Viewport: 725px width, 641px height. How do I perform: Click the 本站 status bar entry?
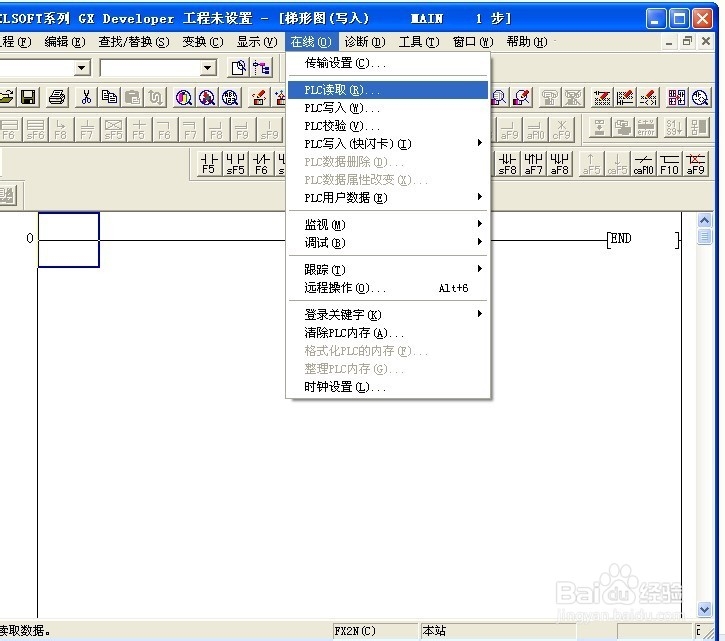point(498,631)
